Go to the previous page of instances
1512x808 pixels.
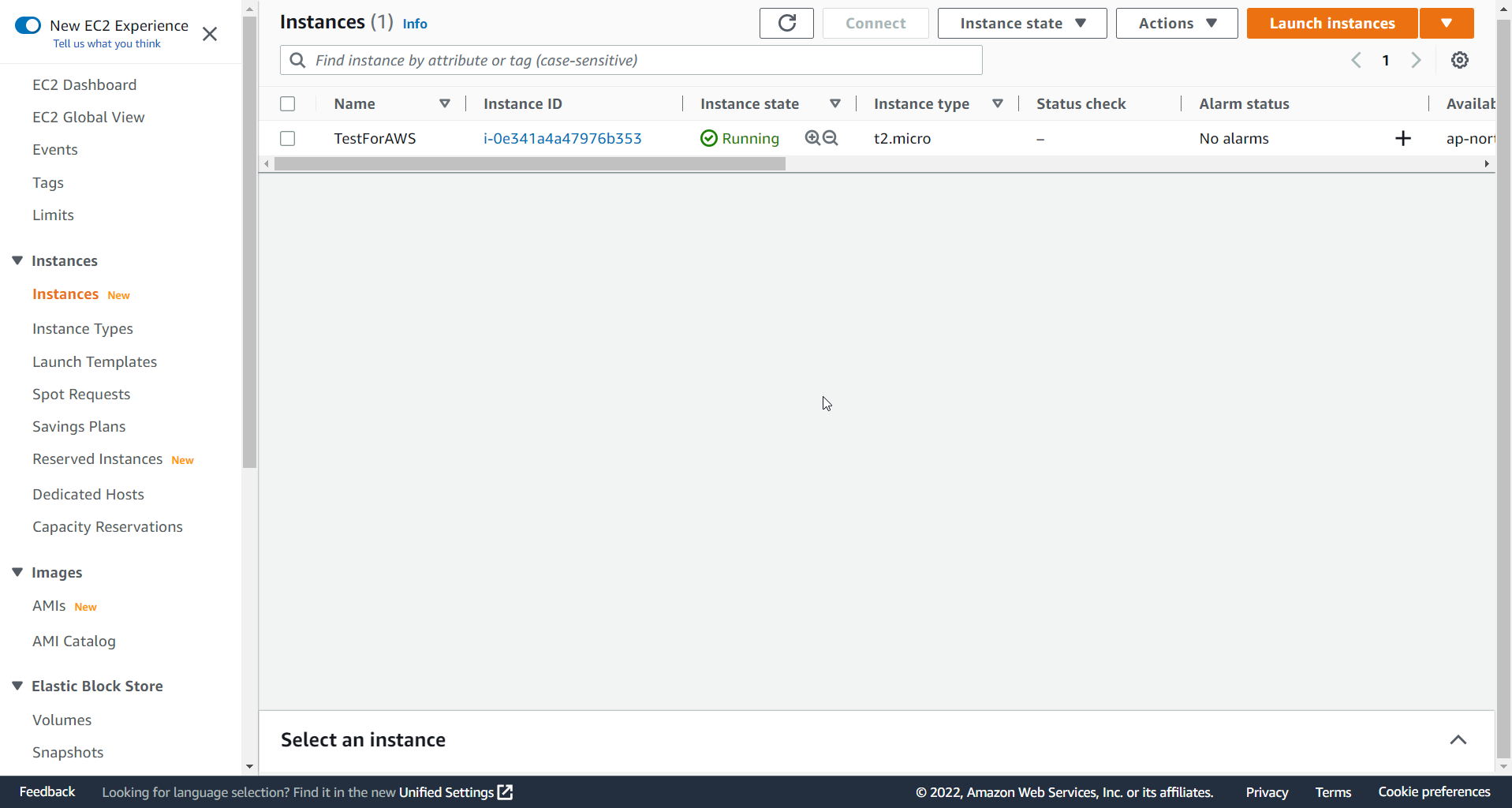1357,59
